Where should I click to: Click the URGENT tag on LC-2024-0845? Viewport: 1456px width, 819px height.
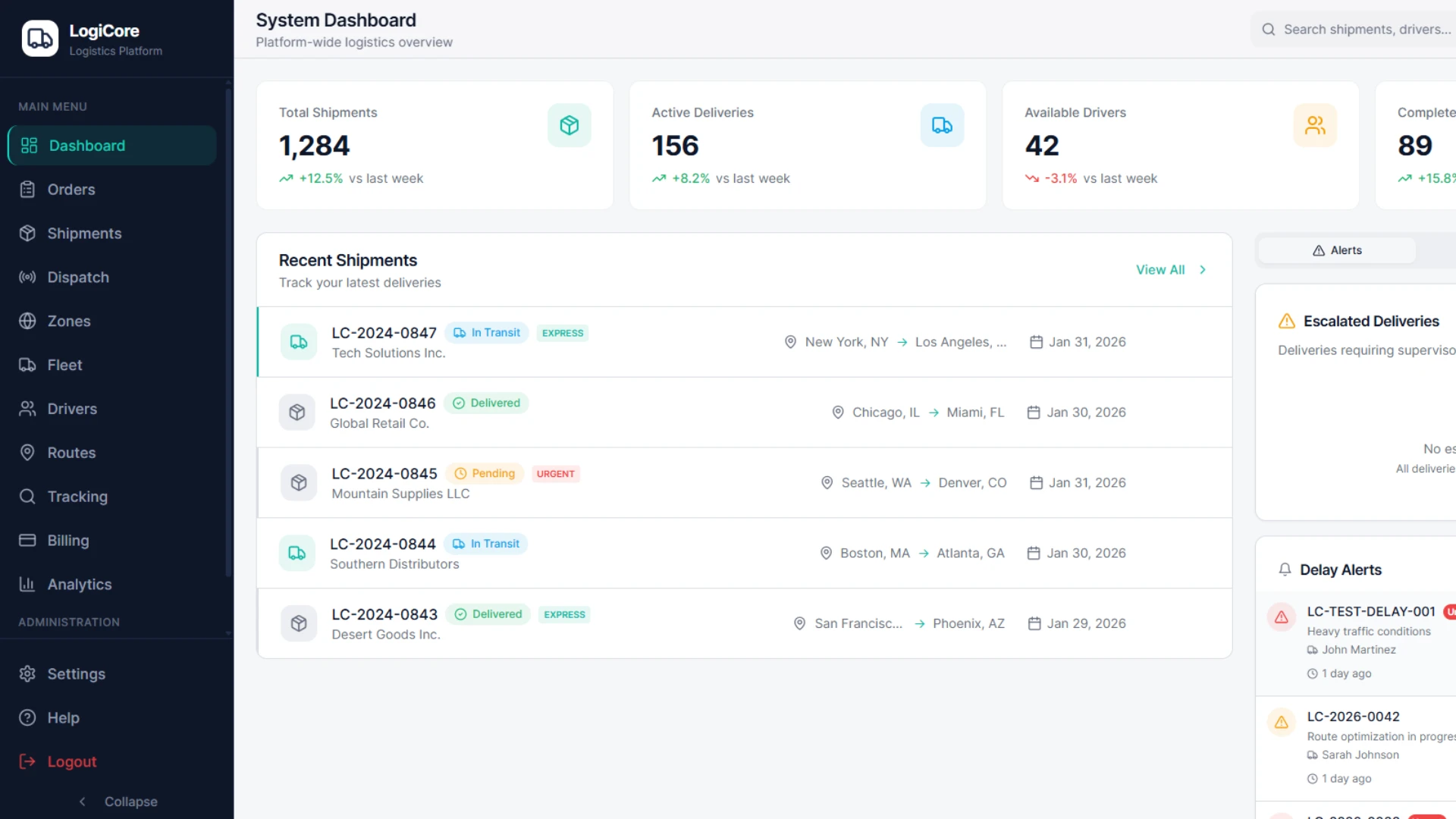[556, 474]
